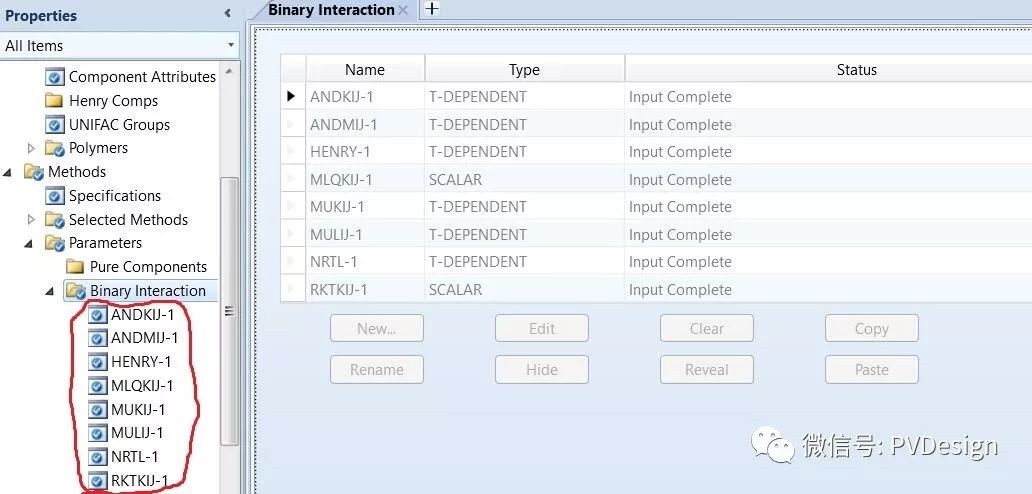Image resolution: width=1032 pixels, height=494 pixels.
Task: Click the UNIFAC Groups icon
Action: pos(55,125)
